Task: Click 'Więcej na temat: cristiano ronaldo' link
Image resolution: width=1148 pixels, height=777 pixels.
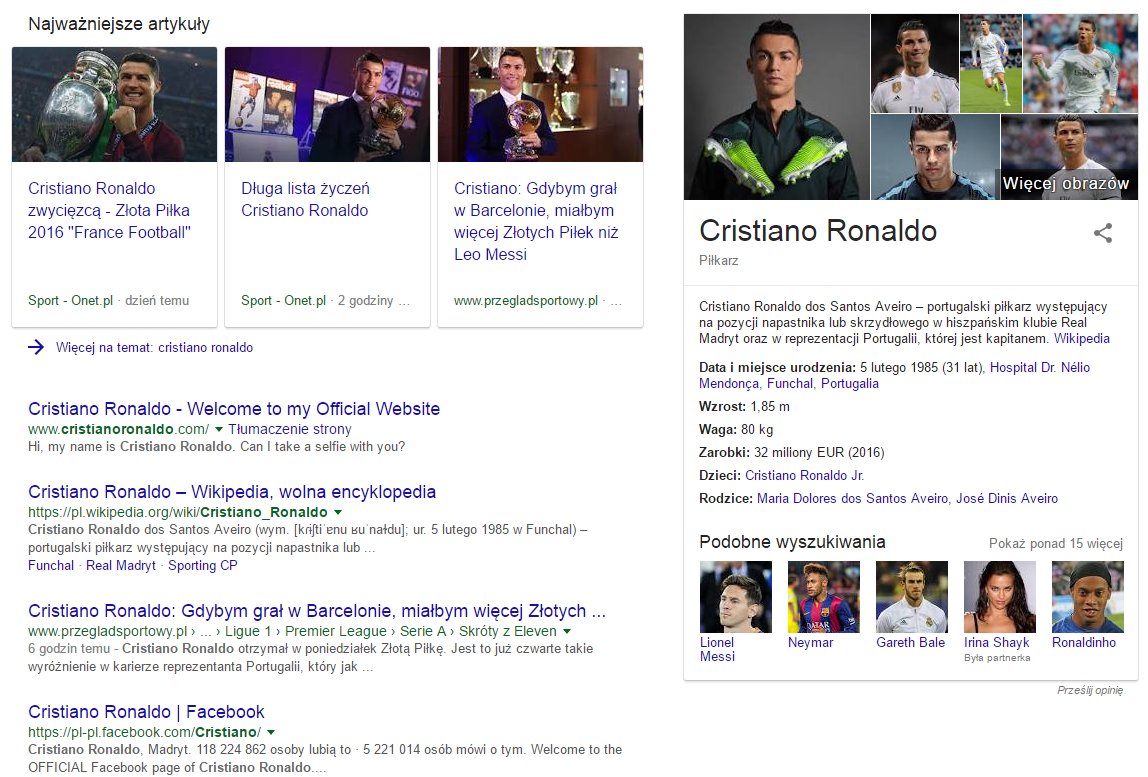Action: tap(154, 347)
